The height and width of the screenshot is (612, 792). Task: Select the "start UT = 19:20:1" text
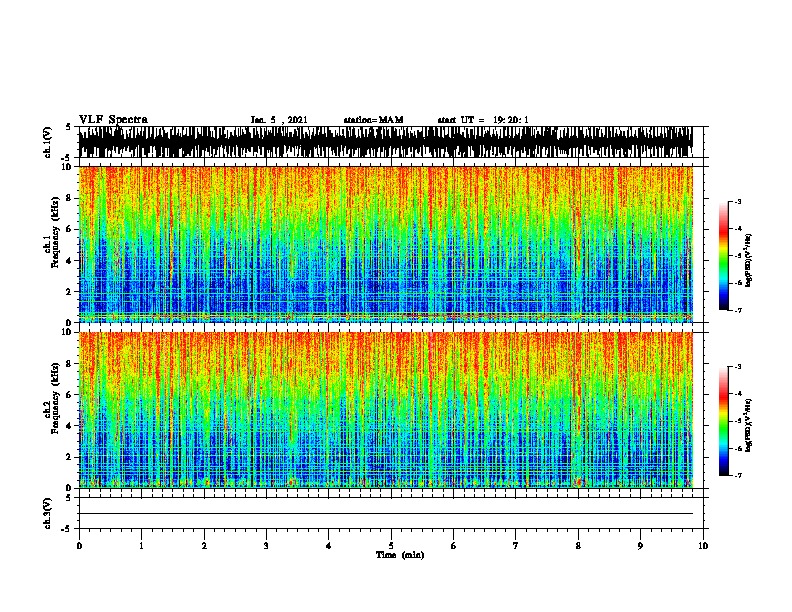(483, 120)
